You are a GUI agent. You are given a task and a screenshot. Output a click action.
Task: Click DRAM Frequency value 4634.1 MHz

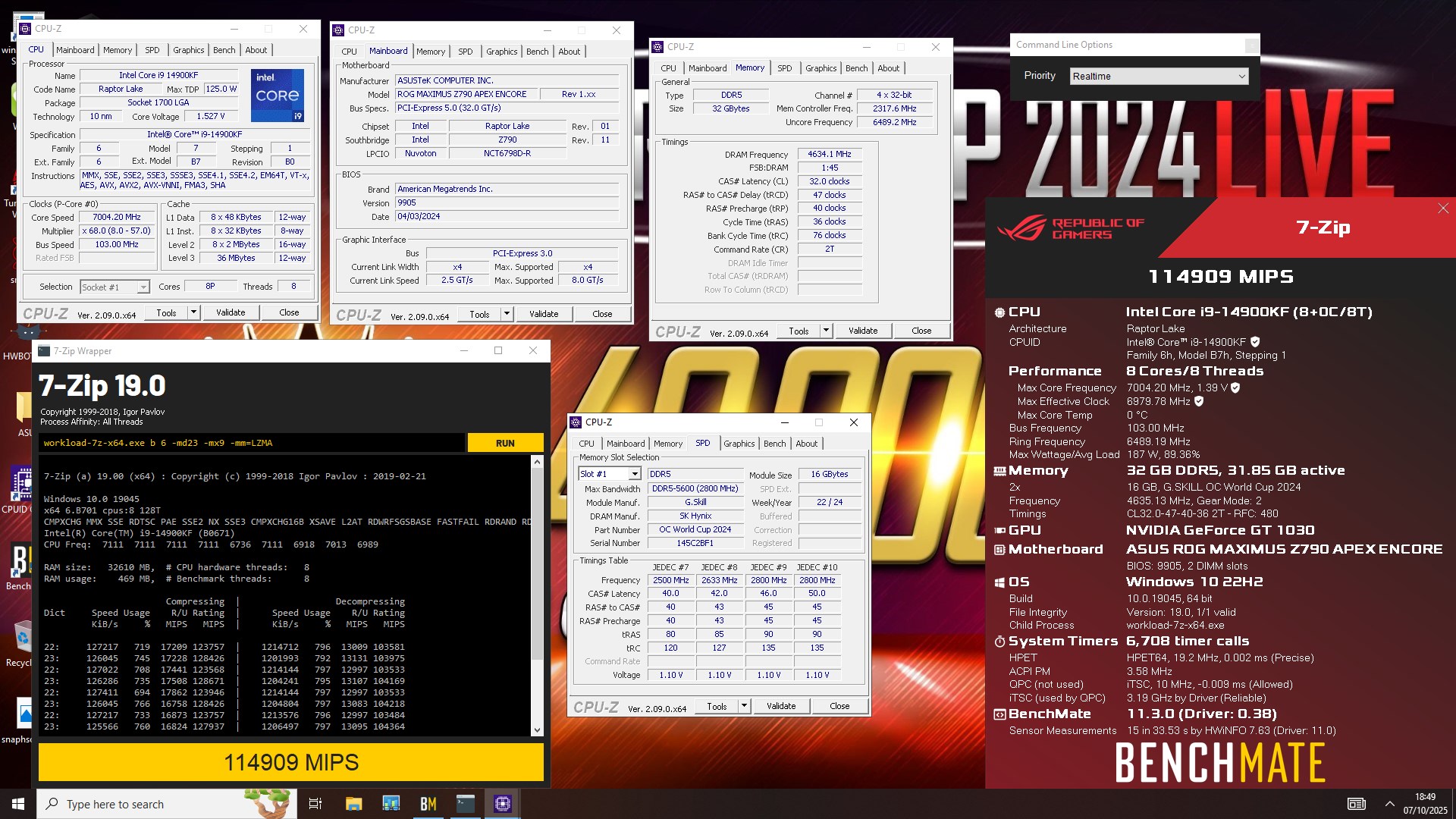(830, 154)
